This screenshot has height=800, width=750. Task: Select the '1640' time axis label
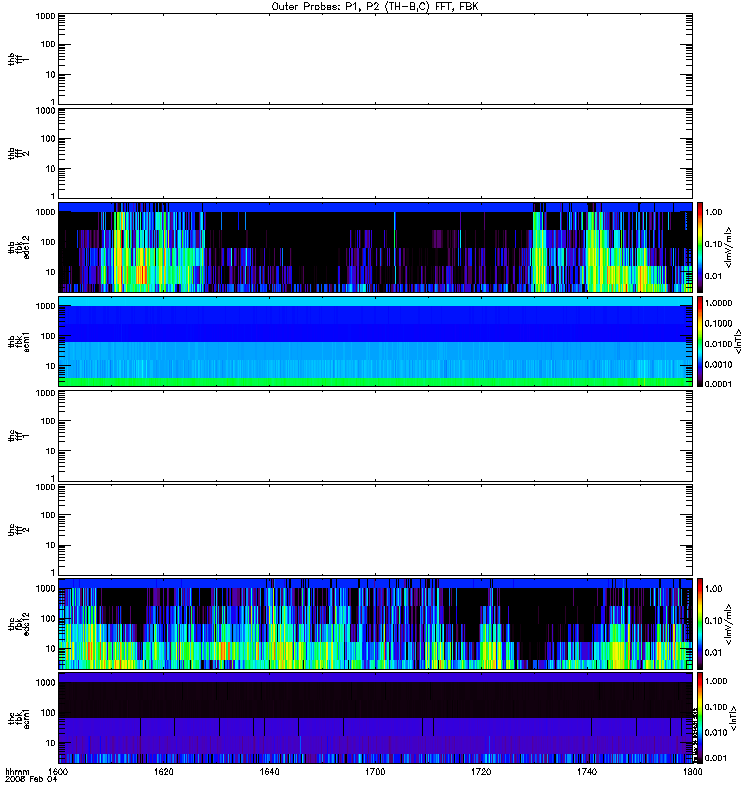(x=269, y=771)
